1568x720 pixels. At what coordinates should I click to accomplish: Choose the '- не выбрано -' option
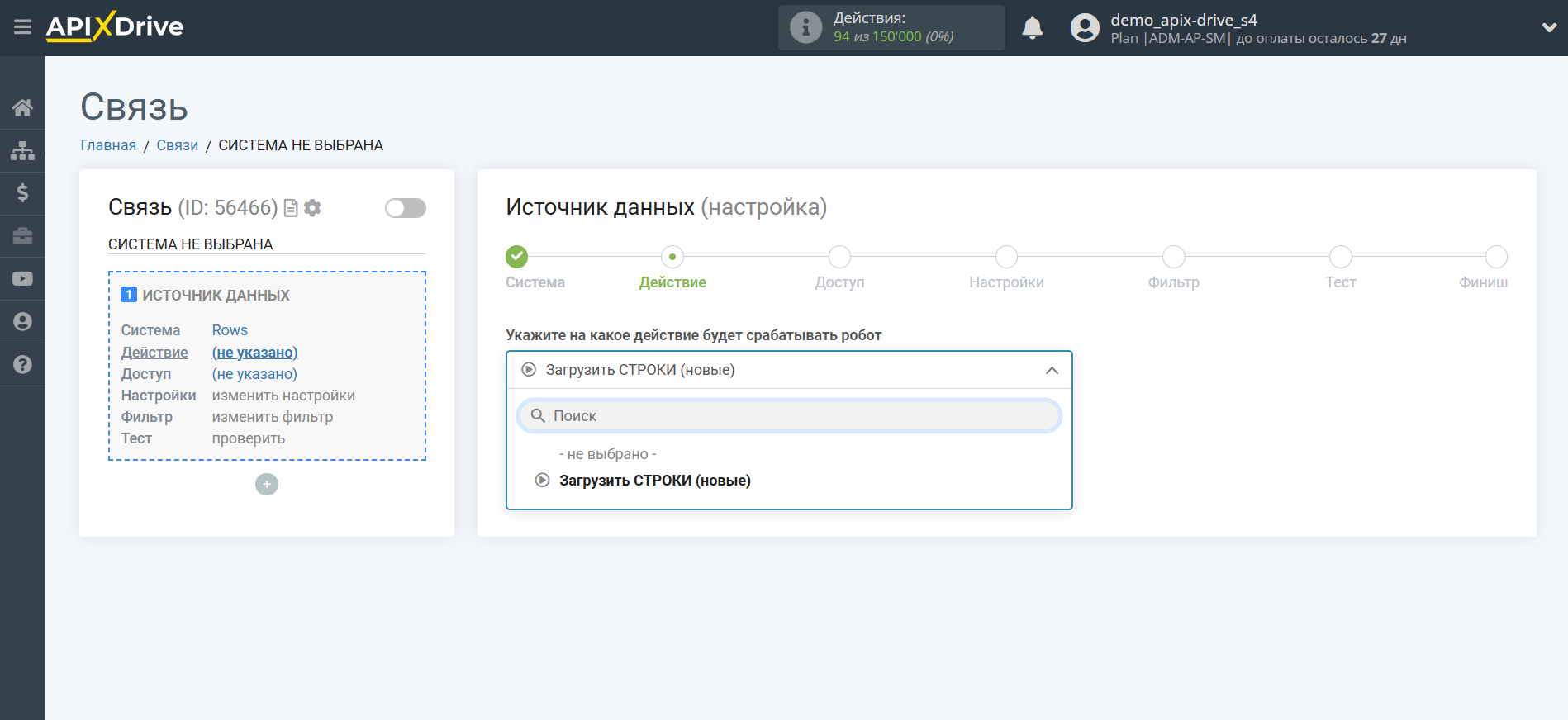click(x=607, y=454)
